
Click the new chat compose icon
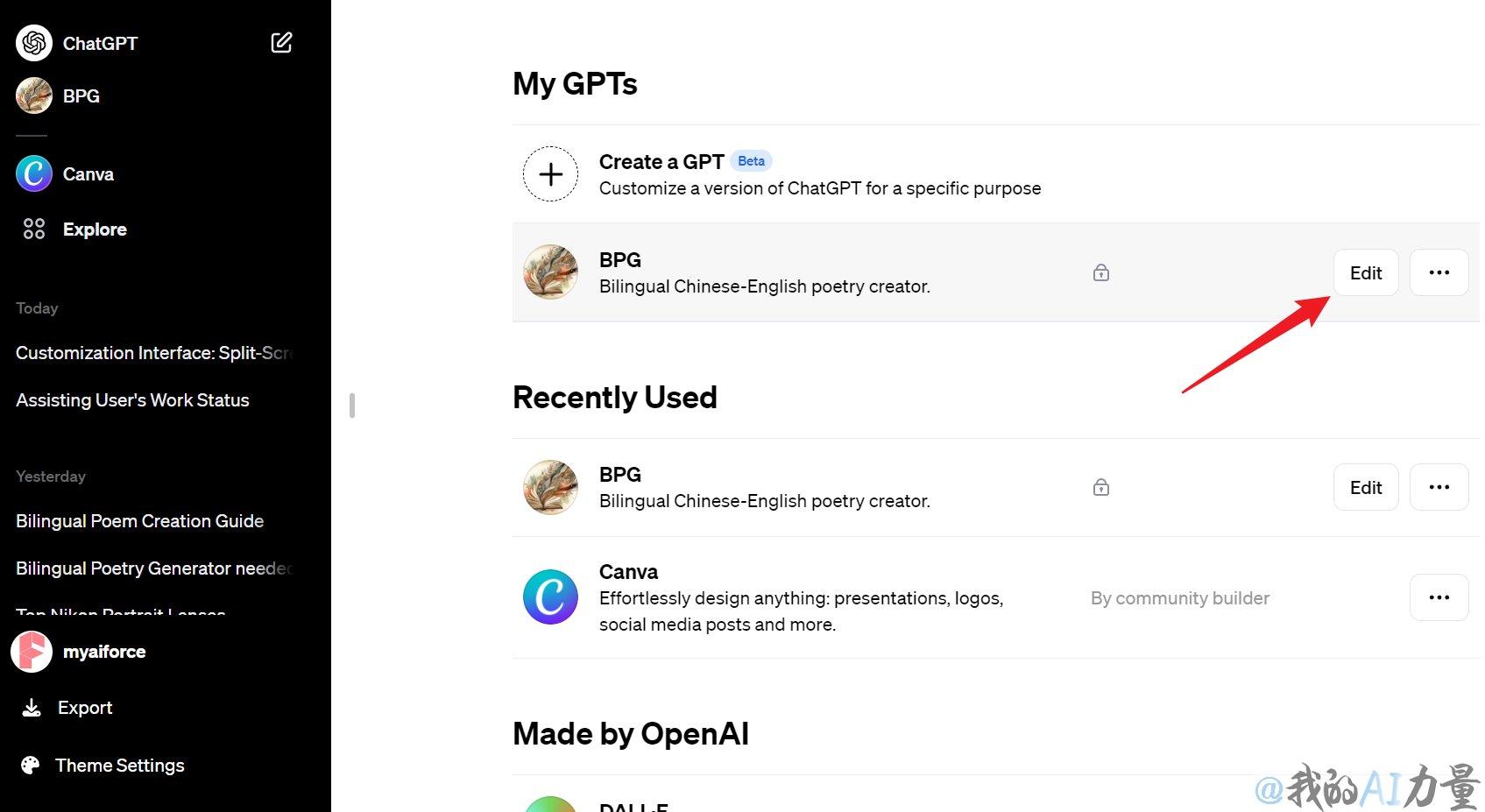281,42
